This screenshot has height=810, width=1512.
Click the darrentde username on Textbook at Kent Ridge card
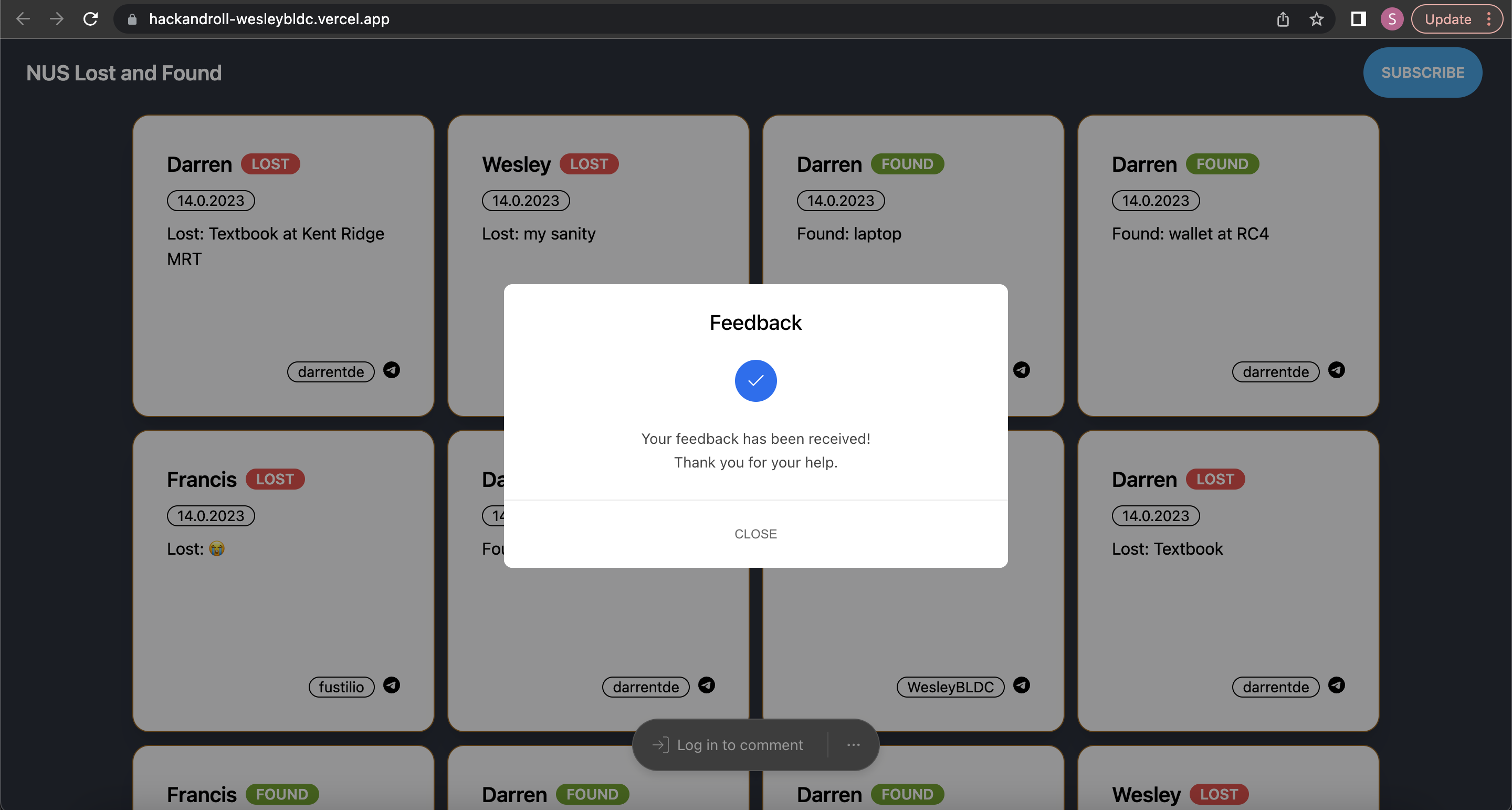pos(330,372)
